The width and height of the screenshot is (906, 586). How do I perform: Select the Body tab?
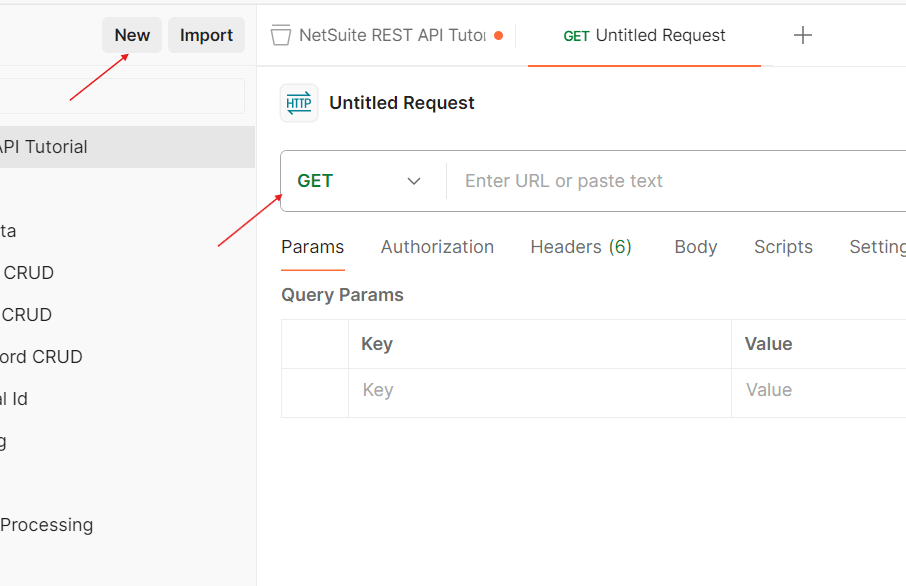tap(695, 246)
